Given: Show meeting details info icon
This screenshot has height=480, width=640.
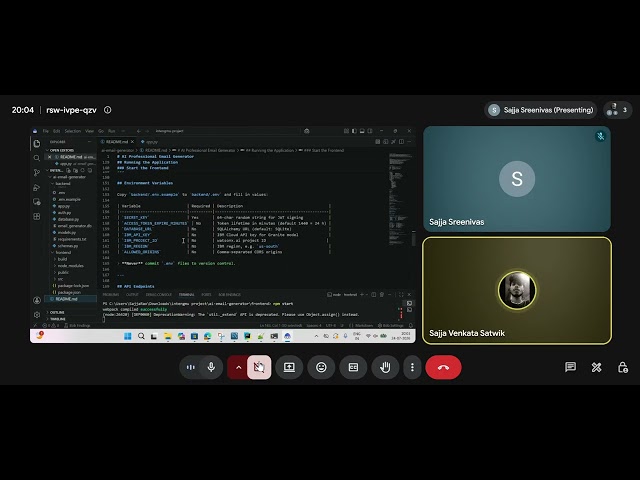Looking at the screenshot, I should pyautogui.click(x=107, y=110).
